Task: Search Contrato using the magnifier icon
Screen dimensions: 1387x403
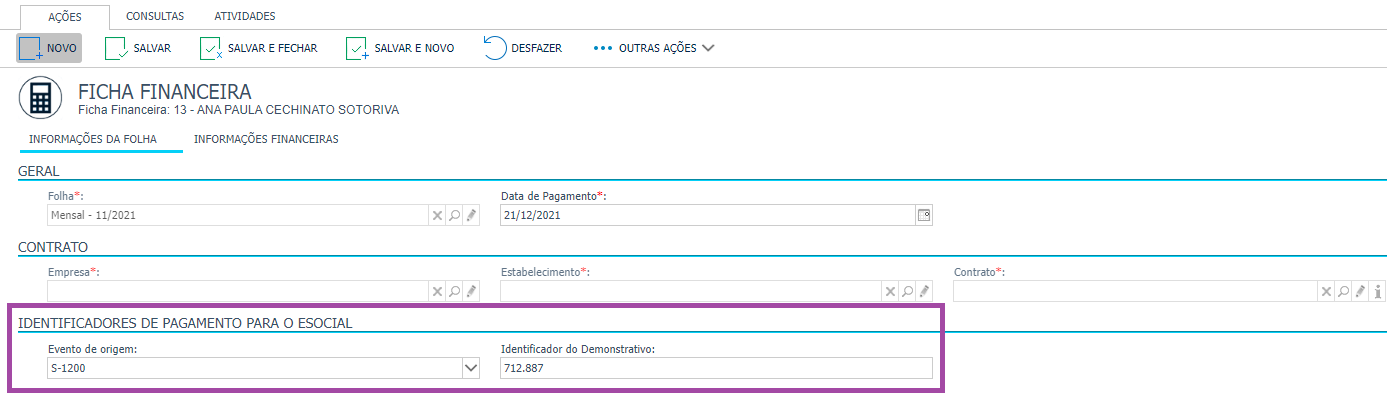Action: tap(1343, 291)
